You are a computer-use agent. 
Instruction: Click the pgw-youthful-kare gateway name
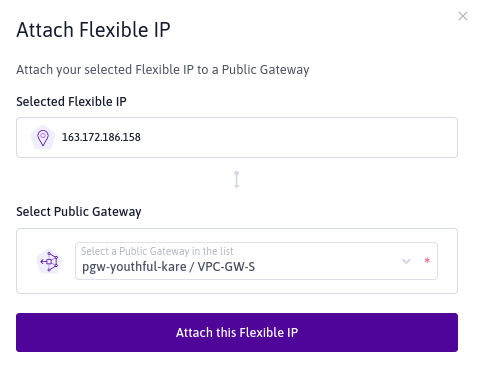(x=134, y=267)
